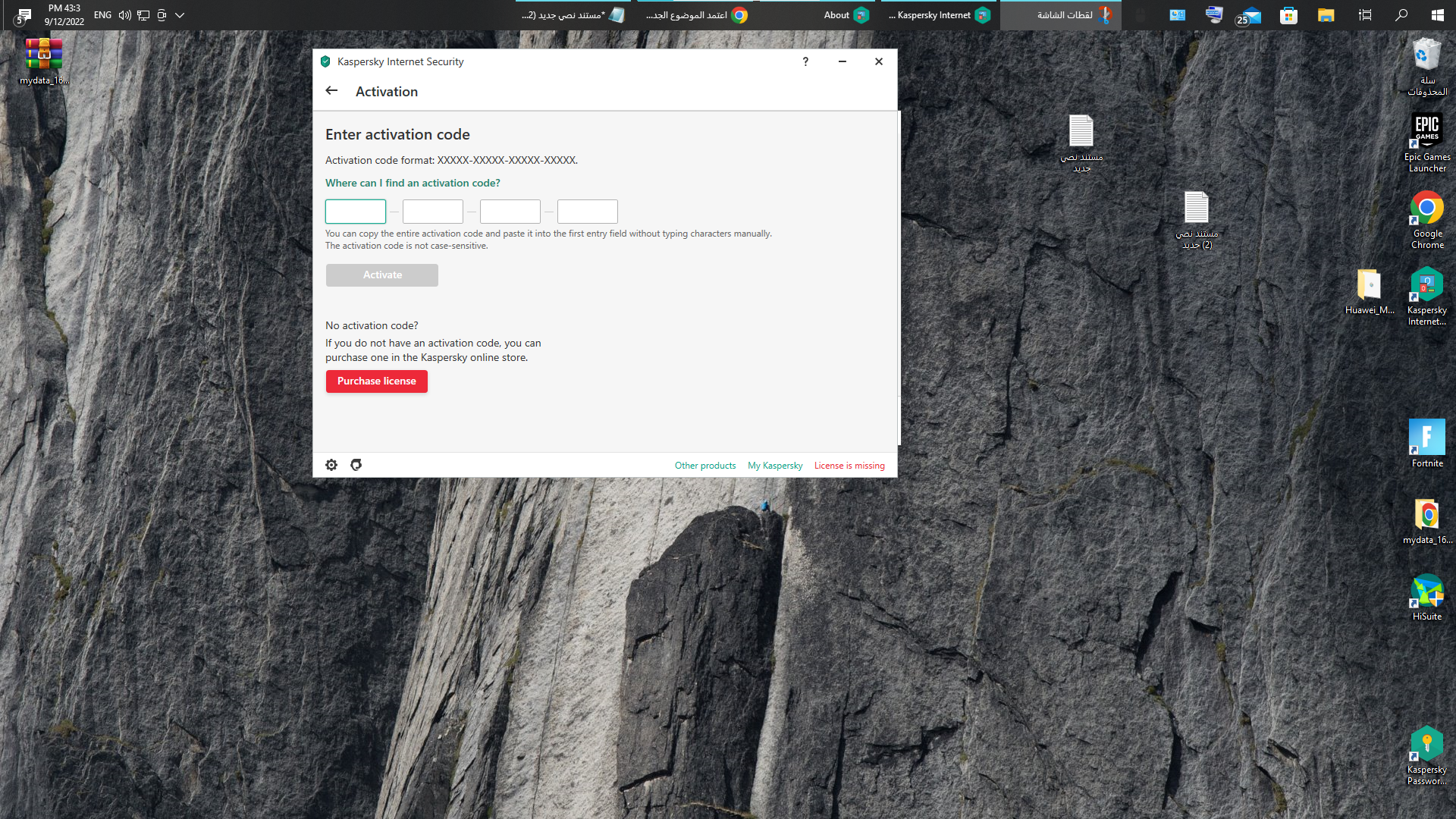This screenshot has width=1456, height=819.
Task: Open taskbar search magnifier
Action: tap(1401, 15)
